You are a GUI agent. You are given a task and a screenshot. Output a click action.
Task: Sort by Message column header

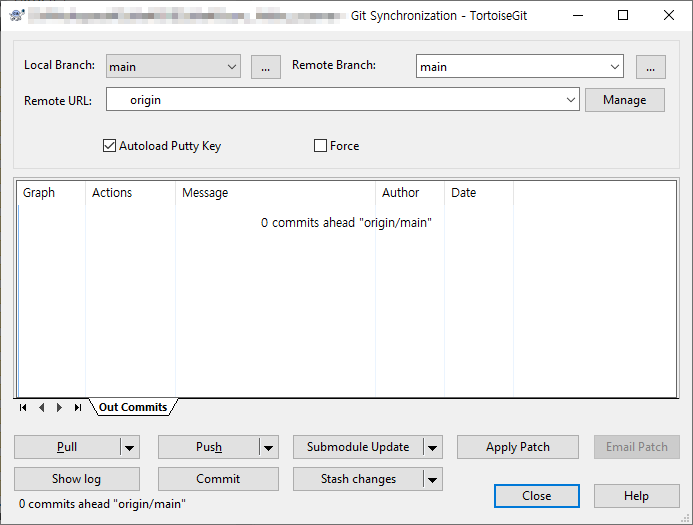coord(275,193)
